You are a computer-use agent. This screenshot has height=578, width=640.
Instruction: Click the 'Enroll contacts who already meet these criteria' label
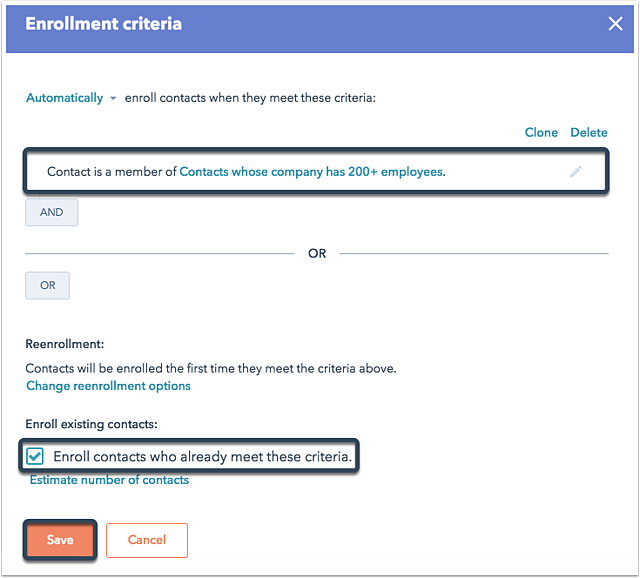tap(202, 457)
